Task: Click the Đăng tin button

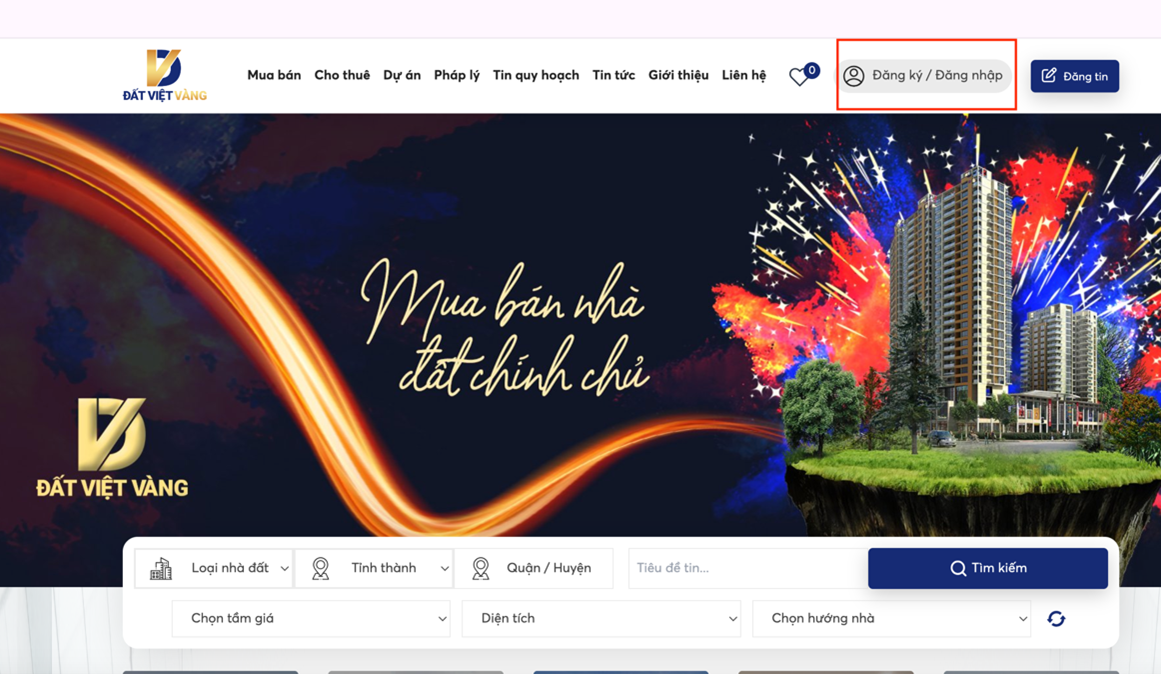Action: pyautogui.click(x=1074, y=76)
